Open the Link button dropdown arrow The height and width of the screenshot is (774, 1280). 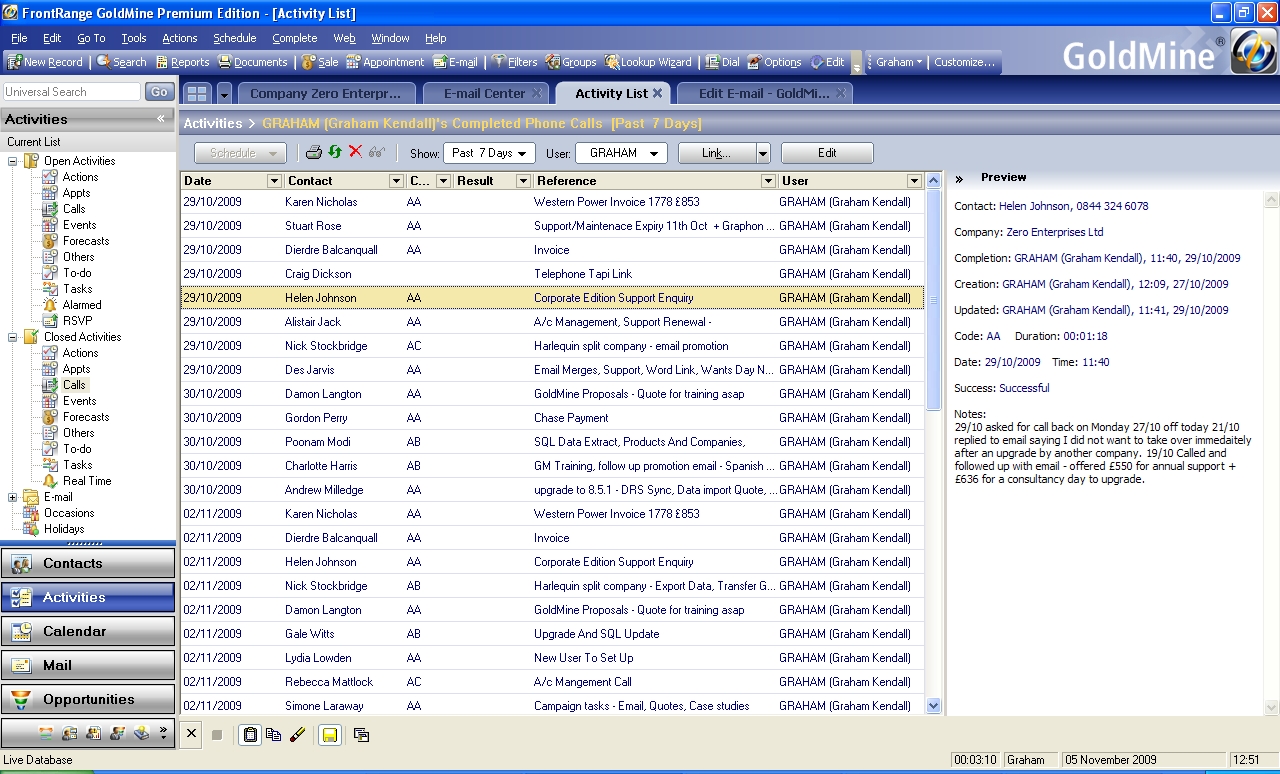pos(763,153)
